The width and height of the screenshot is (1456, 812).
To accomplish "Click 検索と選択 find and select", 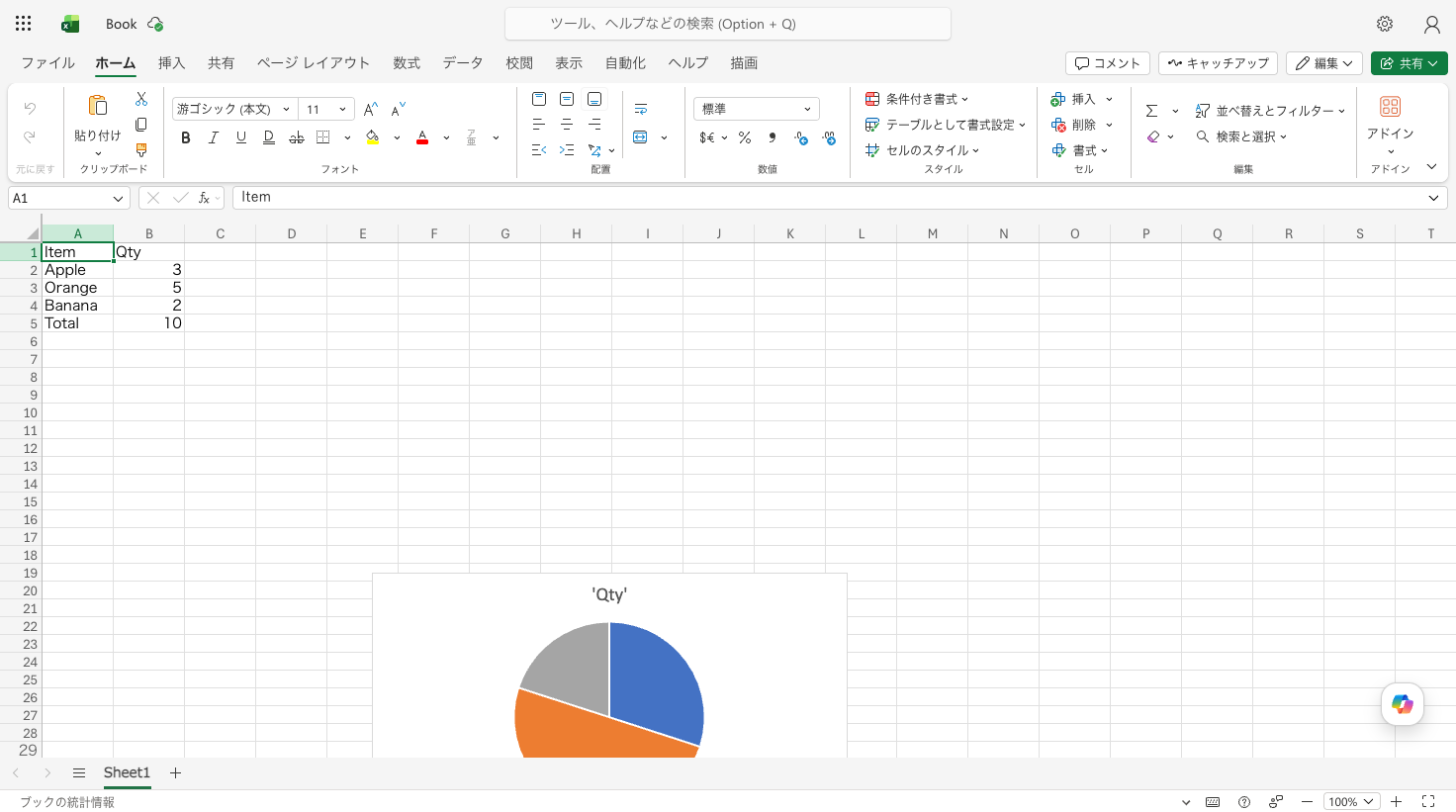I will click(x=1241, y=136).
